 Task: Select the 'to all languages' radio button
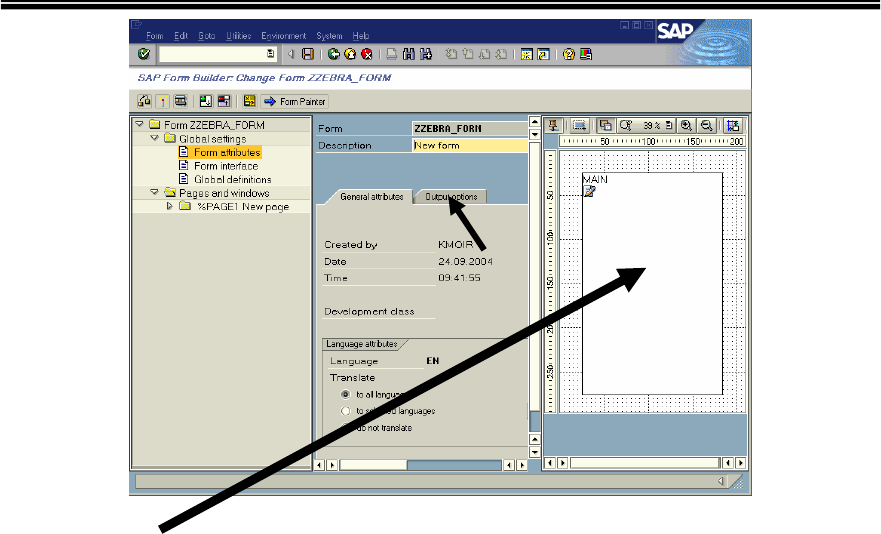click(346, 395)
